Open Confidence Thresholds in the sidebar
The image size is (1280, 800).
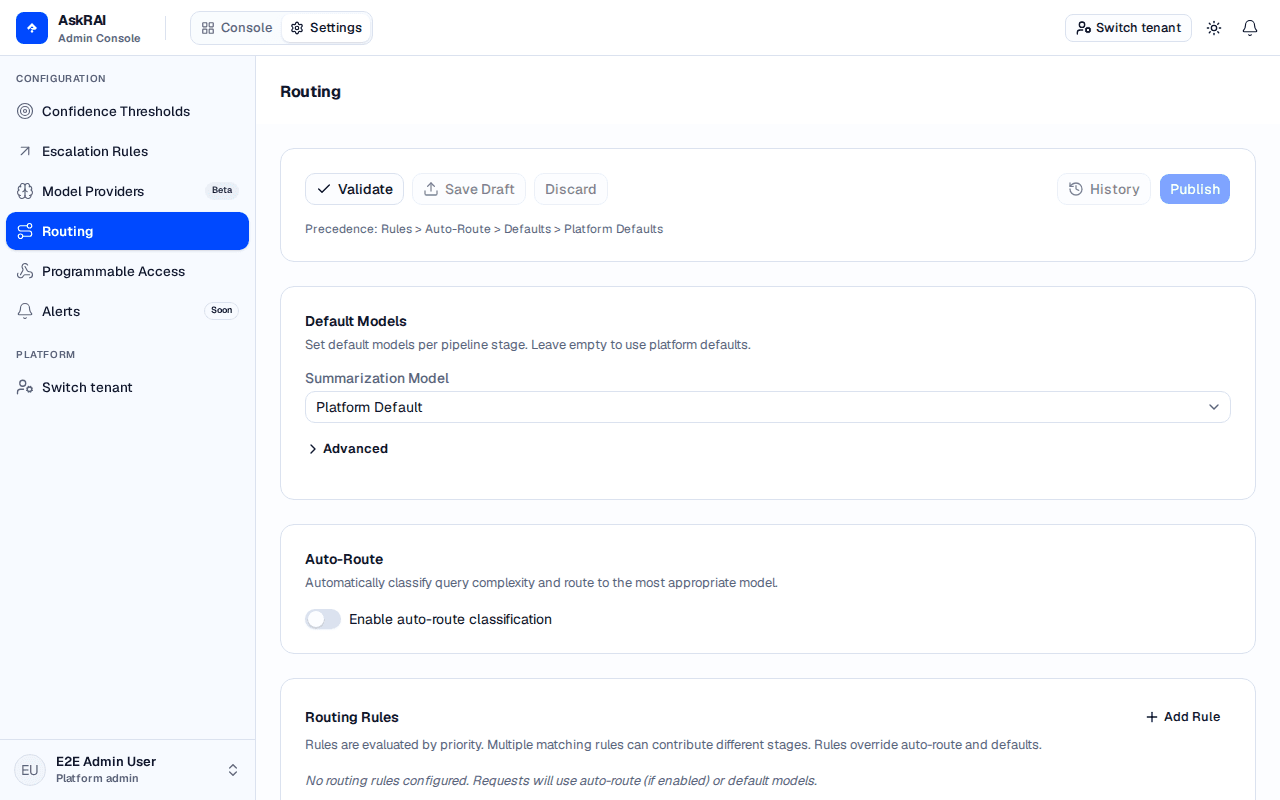coord(127,111)
